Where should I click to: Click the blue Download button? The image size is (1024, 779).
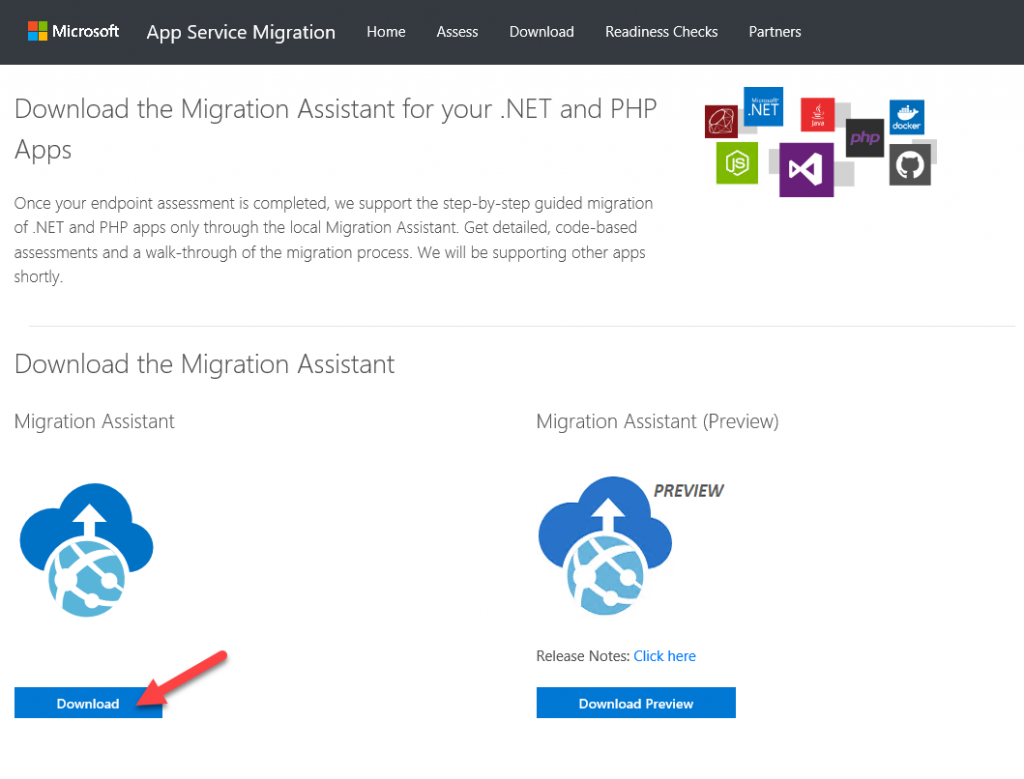point(88,703)
